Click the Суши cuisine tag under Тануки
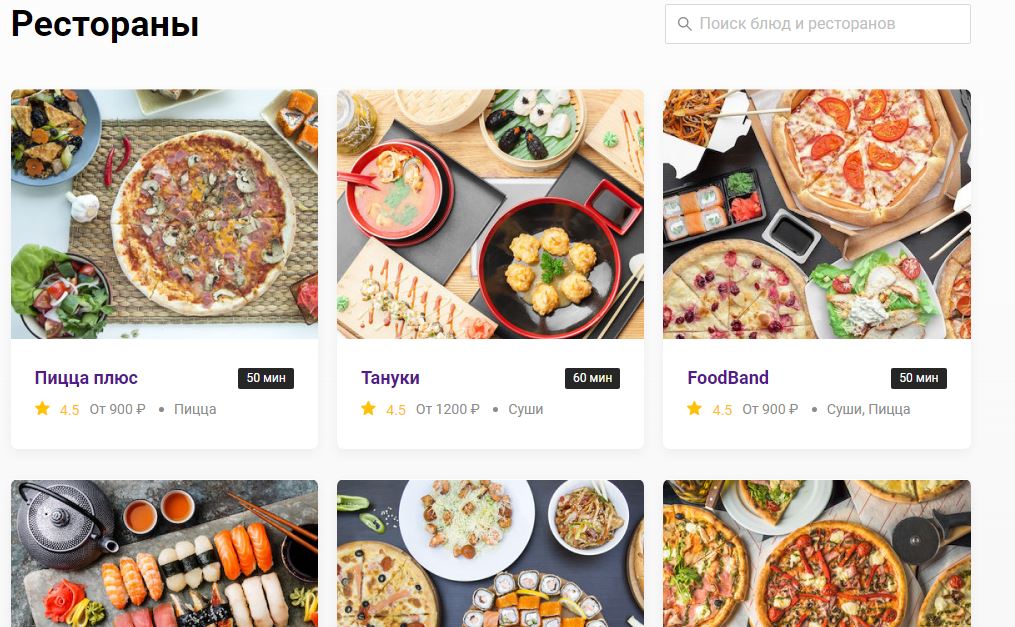The image size is (1015, 627). pos(527,409)
